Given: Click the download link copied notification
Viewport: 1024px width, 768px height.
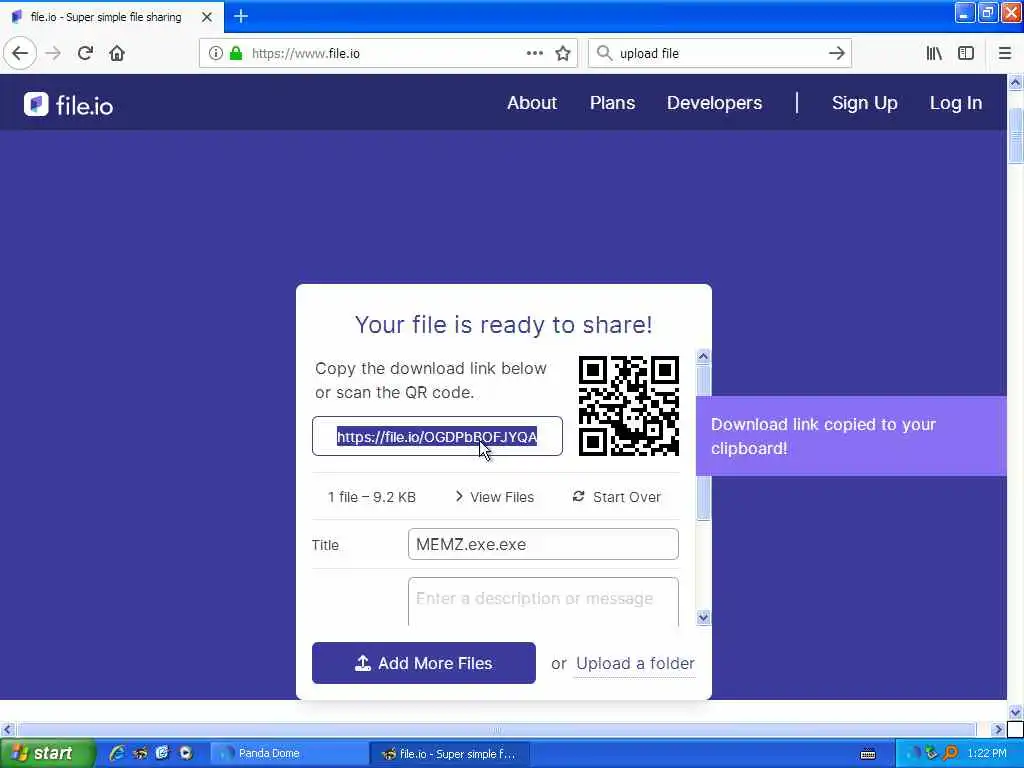Looking at the screenshot, I should click(852, 436).
